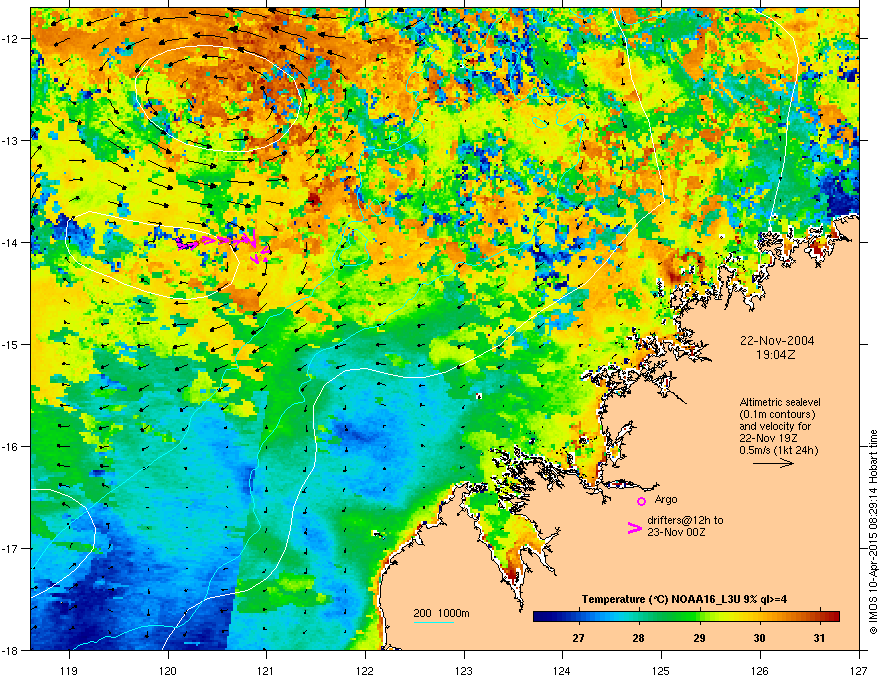Image resolution: width=880 pixels, height=680 pixels.
Task: Click the 'drifters@12h to' legend label
Action: (x=685, y=520)
